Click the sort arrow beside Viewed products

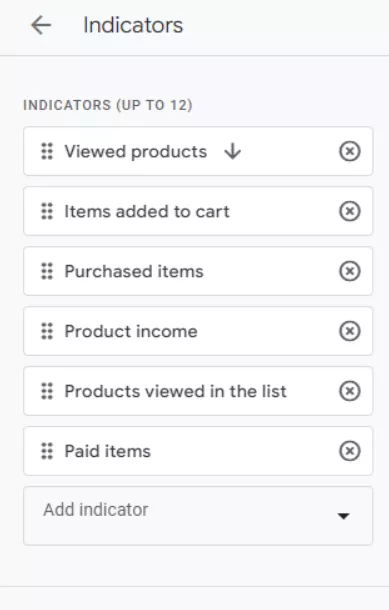tap(233, 151)
